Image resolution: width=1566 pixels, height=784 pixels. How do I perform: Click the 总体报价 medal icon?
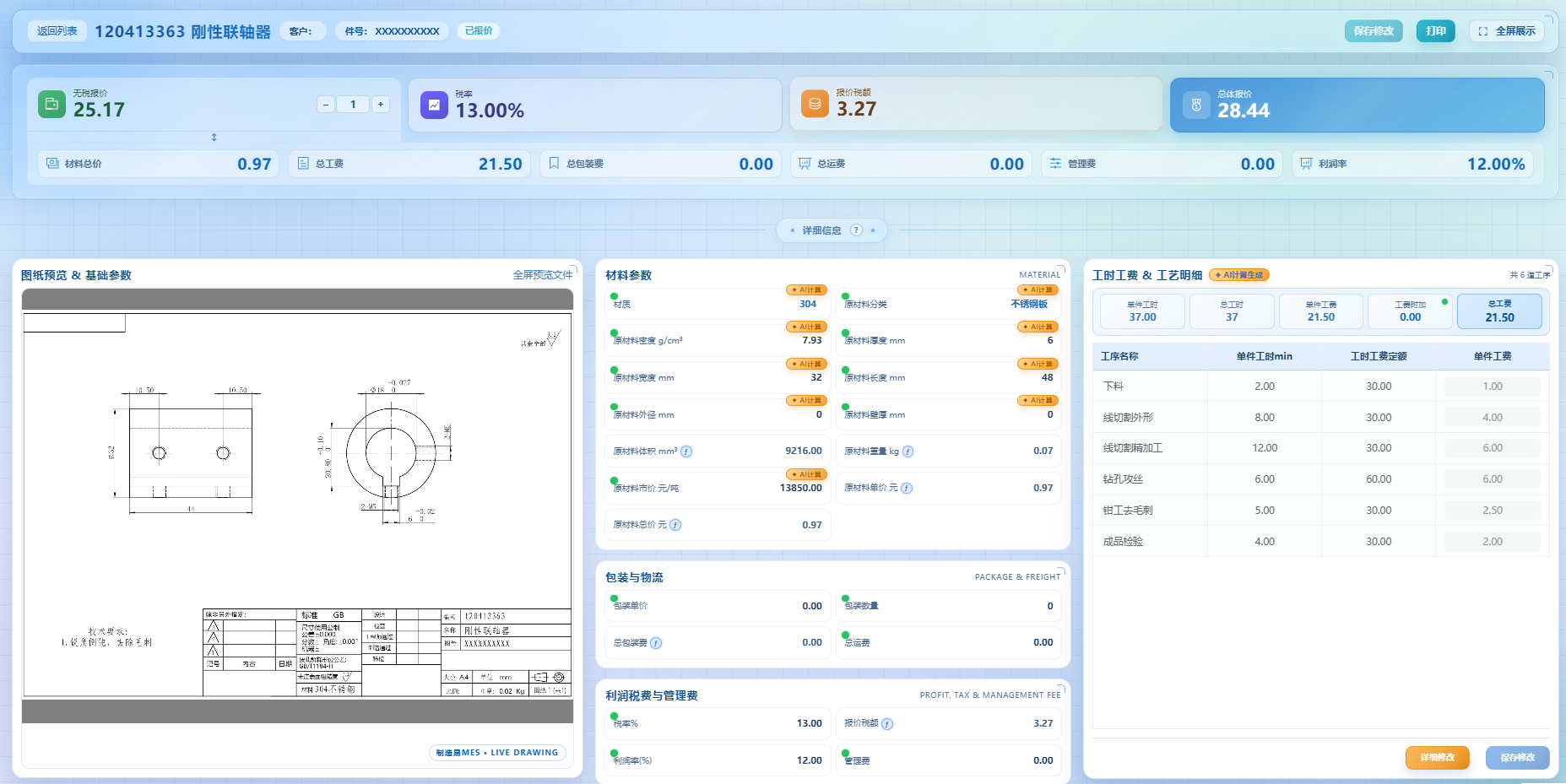(1196, 105)
